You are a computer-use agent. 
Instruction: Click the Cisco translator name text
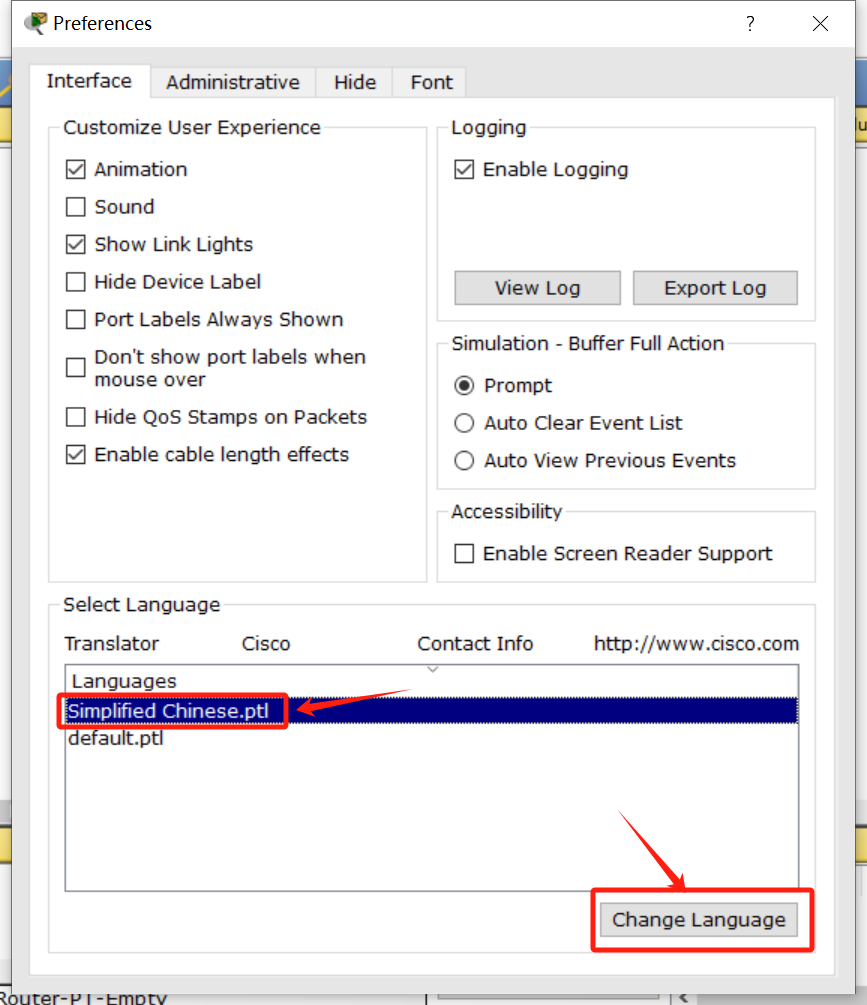tap(266, 644)
